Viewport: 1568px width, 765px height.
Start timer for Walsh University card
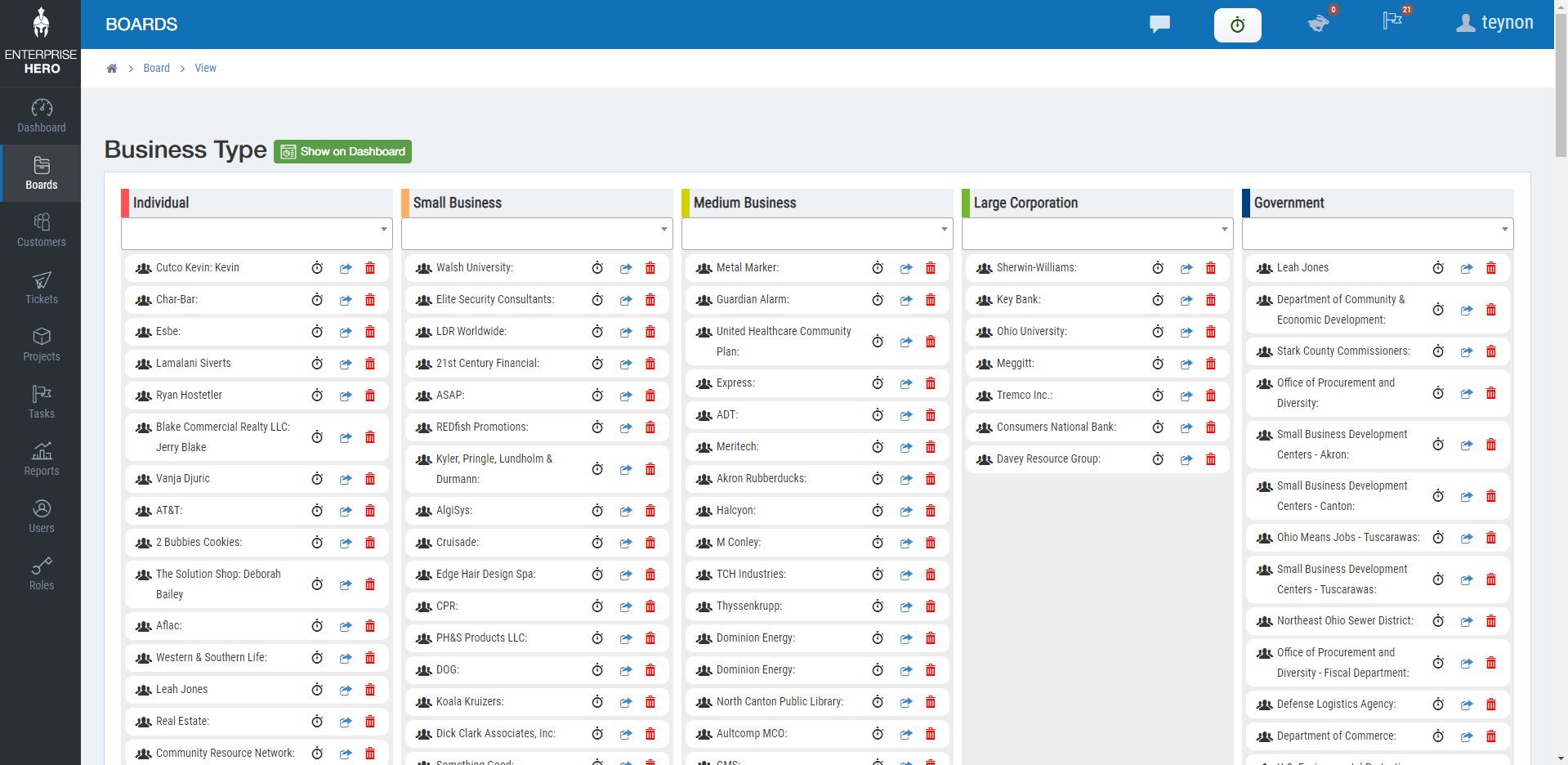click(597, 268)
